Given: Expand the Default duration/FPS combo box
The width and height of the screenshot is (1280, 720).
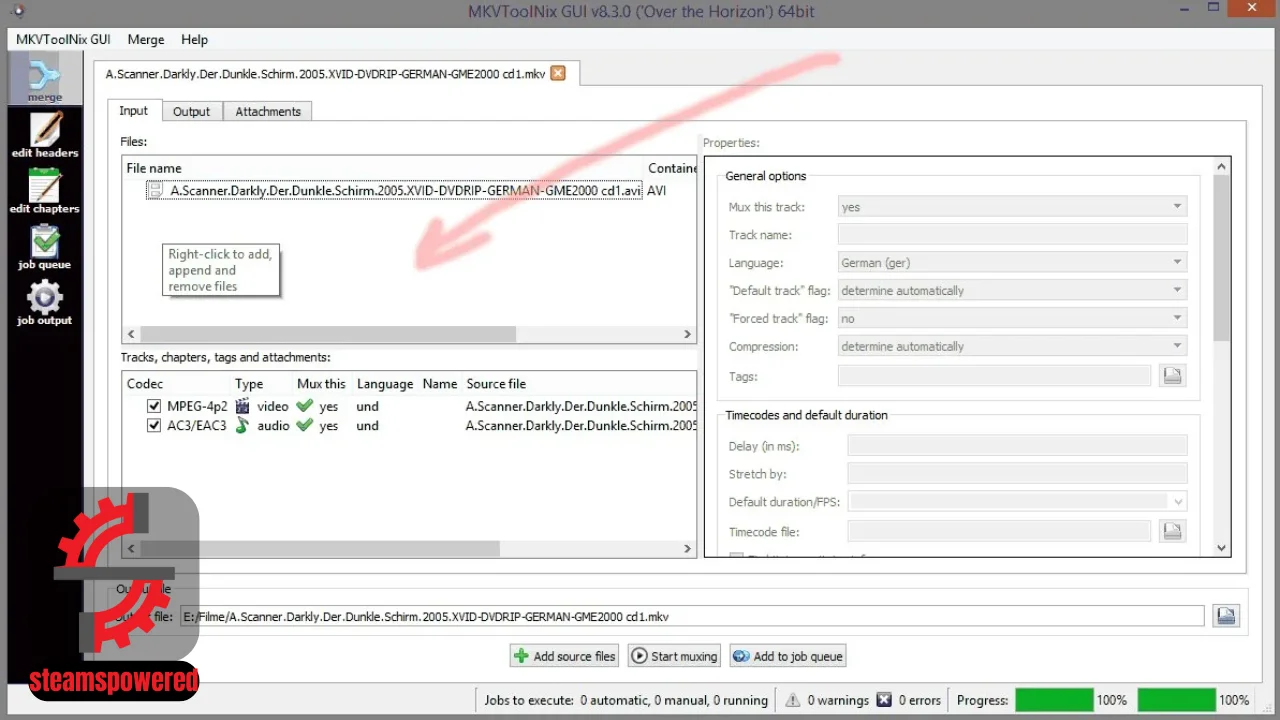Looking at the screenshot, I should 1178,502.
